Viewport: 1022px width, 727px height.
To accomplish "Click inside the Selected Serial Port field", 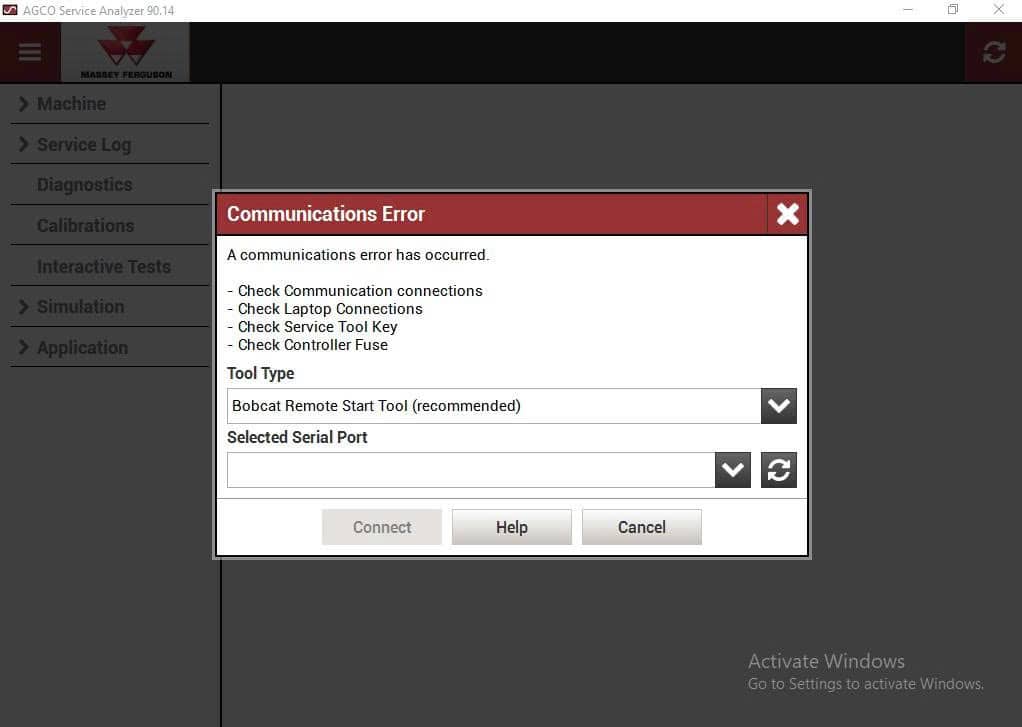I will pyautogui.click(x=470, y=470).
